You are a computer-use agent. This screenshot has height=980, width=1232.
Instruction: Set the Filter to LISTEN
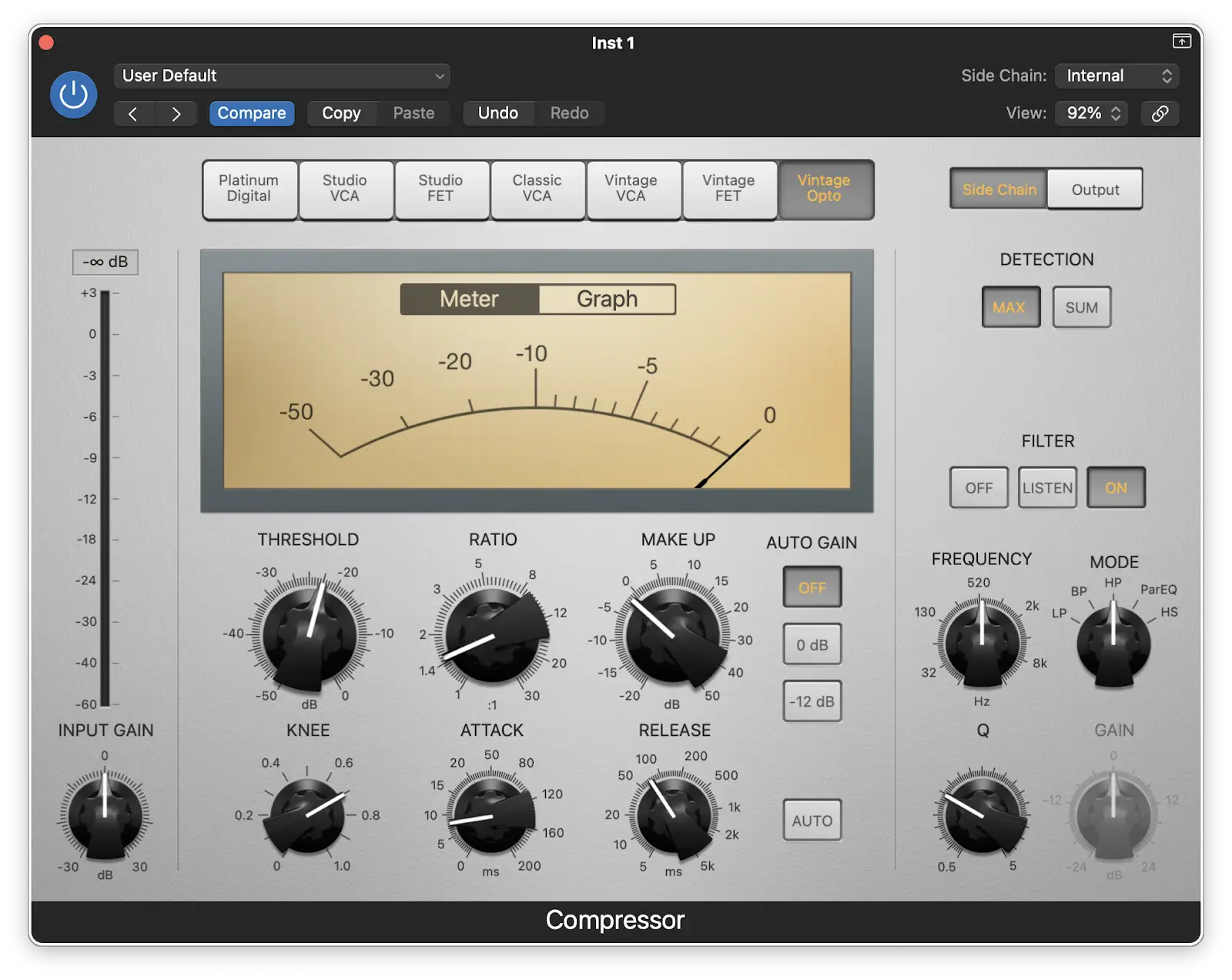click(x=1047, y=487)
